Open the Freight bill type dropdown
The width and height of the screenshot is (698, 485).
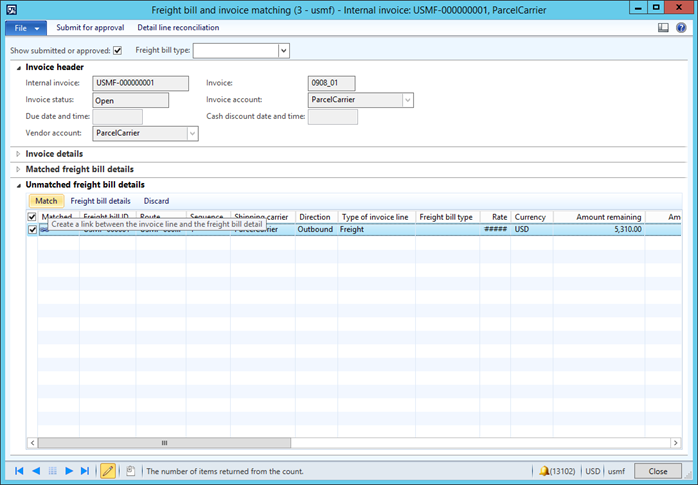point(284,50)
